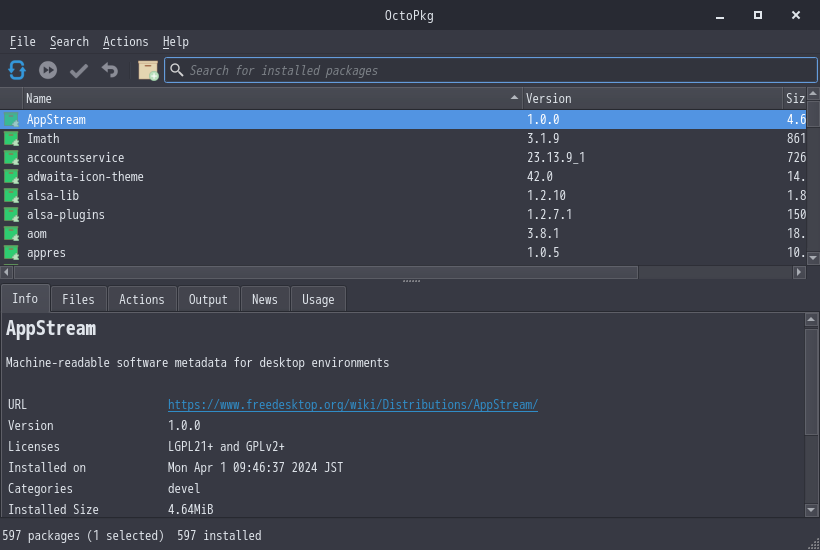
Task: Click version 1.2.7.1 cell
Action: click(x=550, y=214)
